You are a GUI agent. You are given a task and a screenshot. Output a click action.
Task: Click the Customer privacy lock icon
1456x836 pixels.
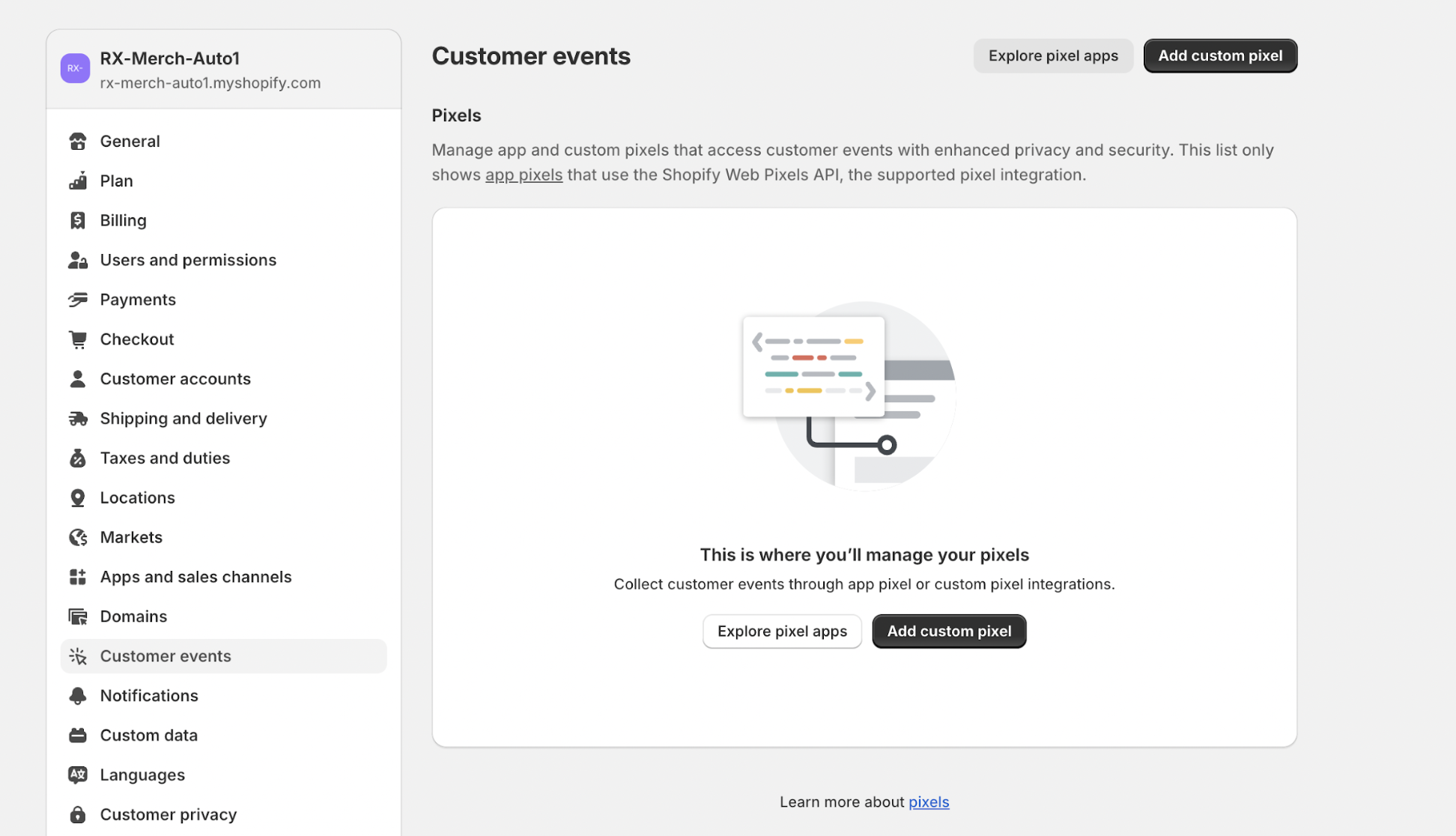tap(78, 814)
